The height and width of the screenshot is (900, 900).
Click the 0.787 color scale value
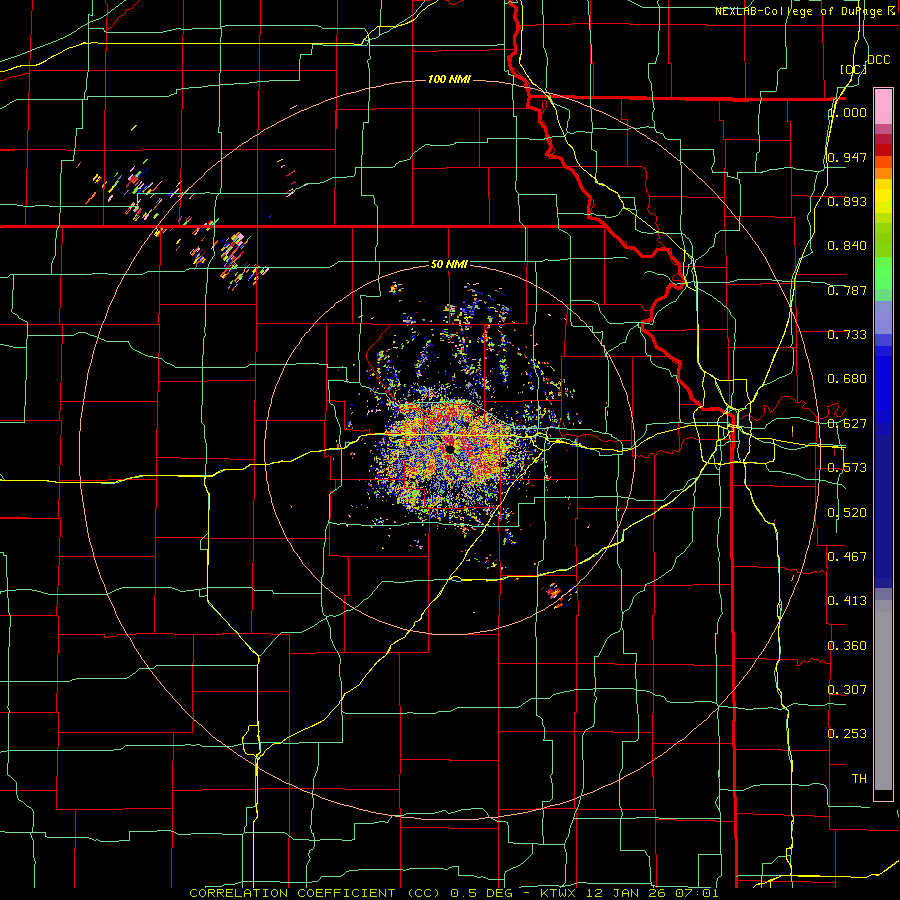pos(847,290)
